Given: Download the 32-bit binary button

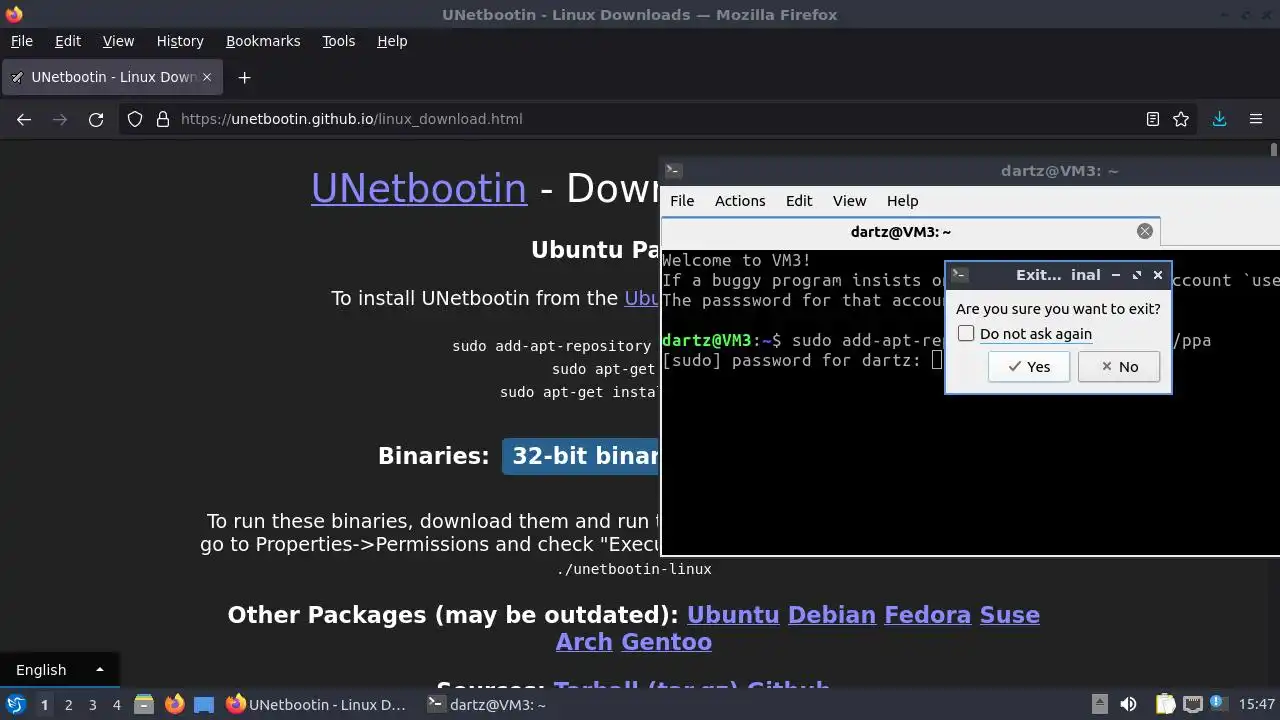Looking at the screenshot, I should [581, 456].
